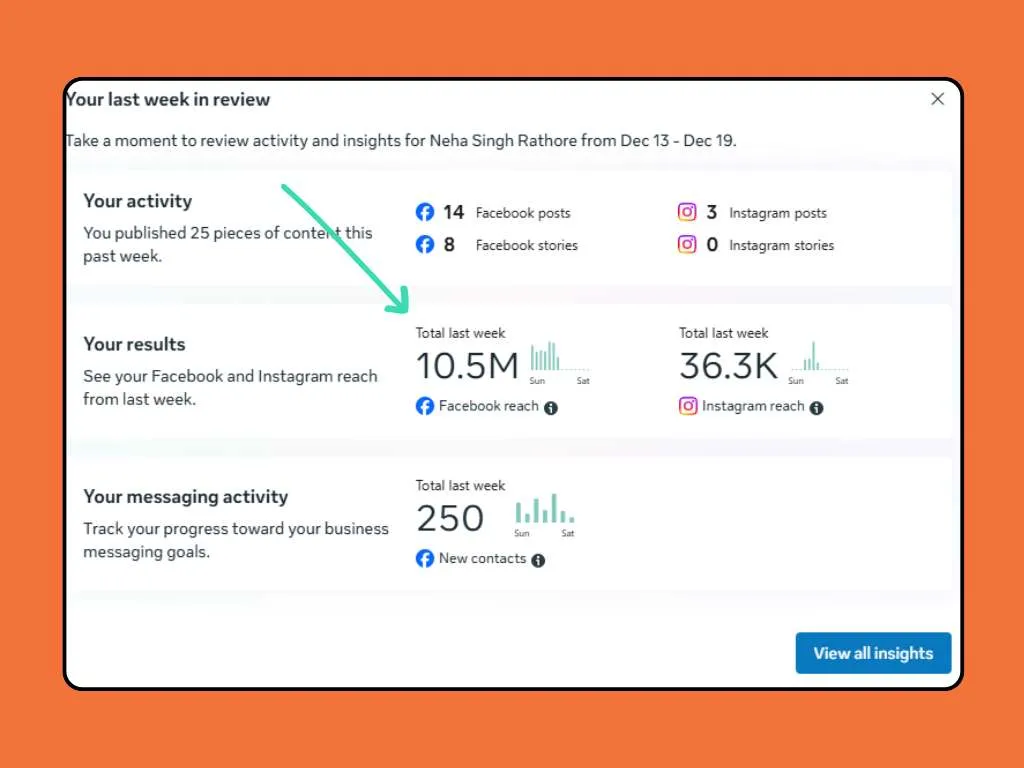Click the 36.3K Instagram reach total
Viewport: 1024px width, 768px height.
click(727, 366)
